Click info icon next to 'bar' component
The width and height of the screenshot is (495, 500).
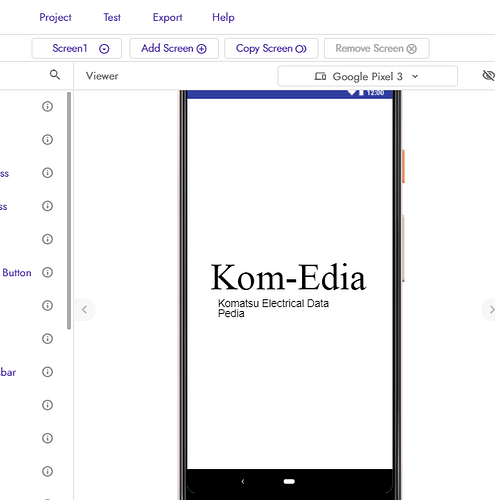[48, 372]
